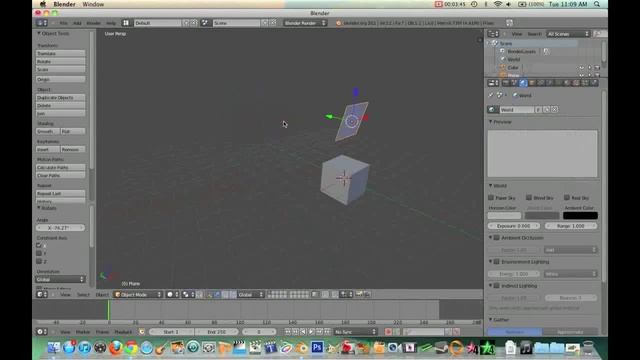Click the add new world plus icon

[547, 109]
